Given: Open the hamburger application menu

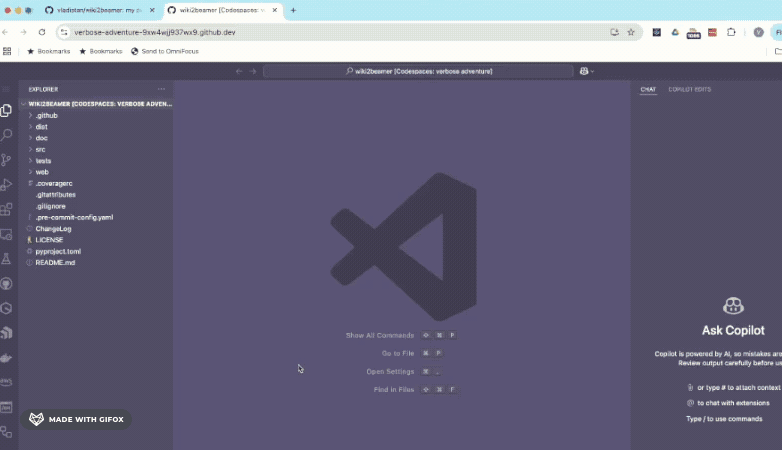Looking at the screenshot, I should pos(6,89).
